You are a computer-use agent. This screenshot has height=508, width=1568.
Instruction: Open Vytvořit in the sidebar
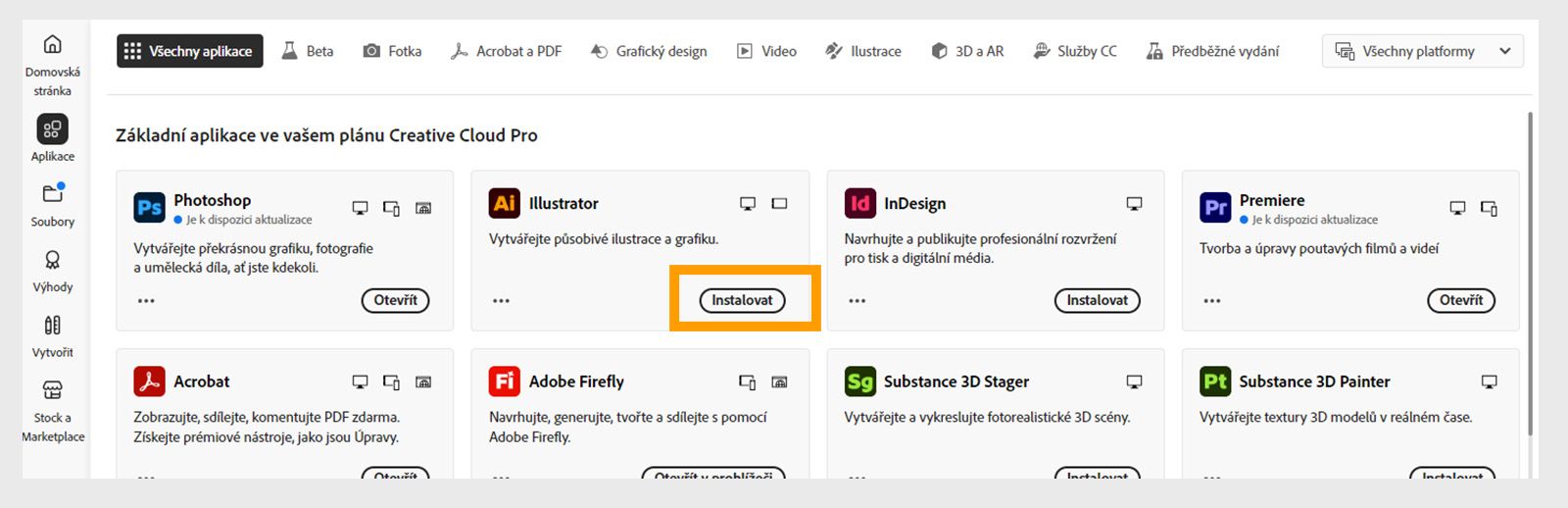coord(53,335)
